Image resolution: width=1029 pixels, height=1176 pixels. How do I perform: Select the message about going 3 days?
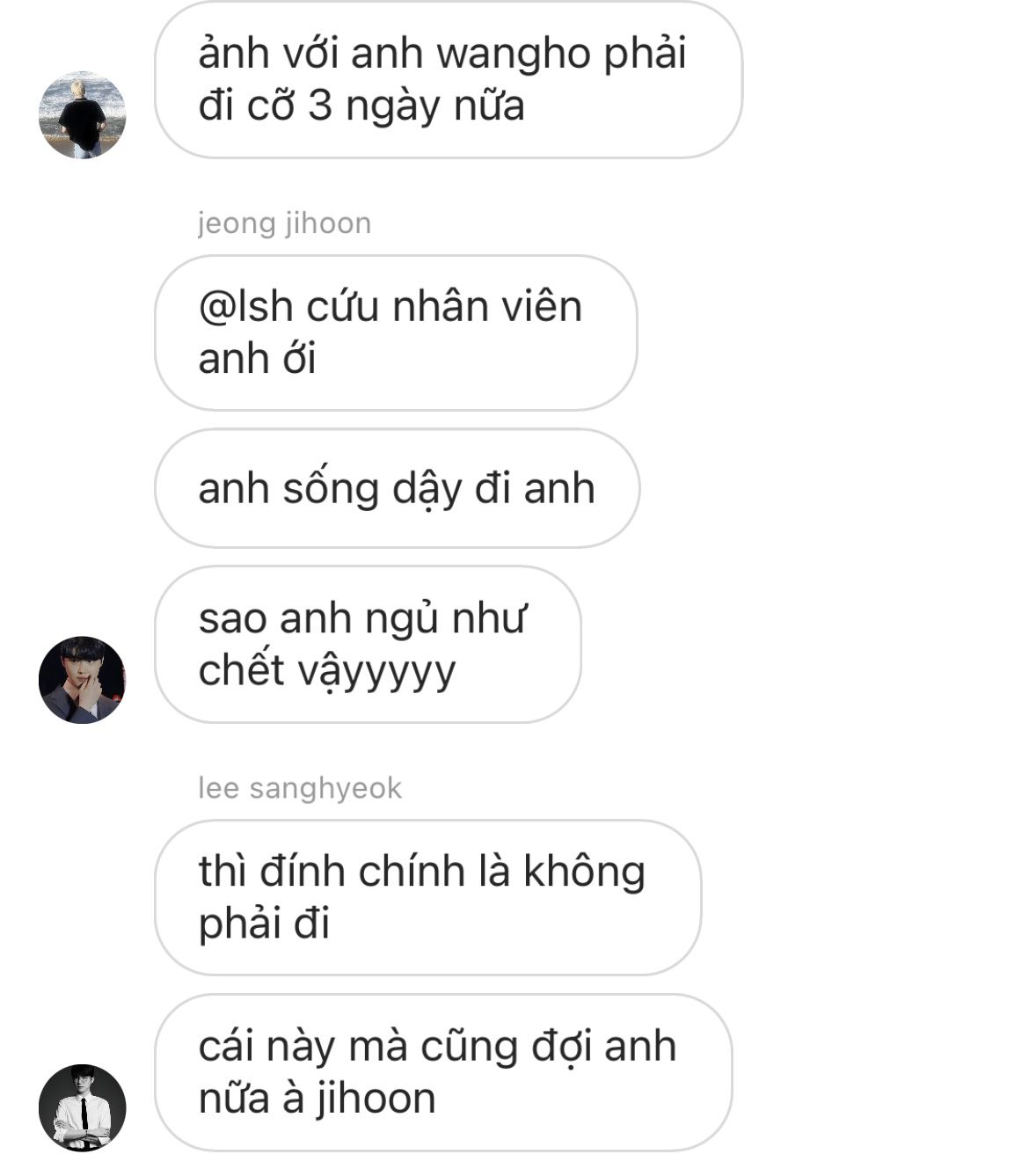click(449, 80)
